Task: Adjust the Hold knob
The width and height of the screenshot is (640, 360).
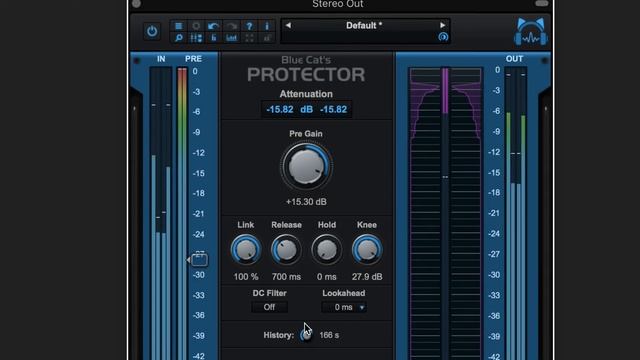Action: click(327, 249)
